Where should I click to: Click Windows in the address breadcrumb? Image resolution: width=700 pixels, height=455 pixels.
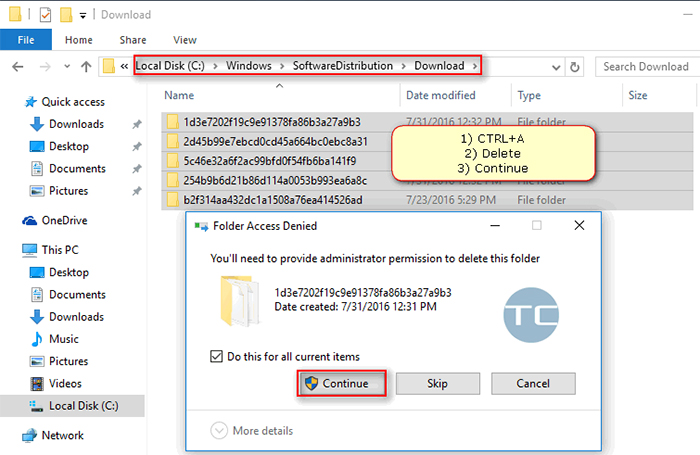click(249, 66)
